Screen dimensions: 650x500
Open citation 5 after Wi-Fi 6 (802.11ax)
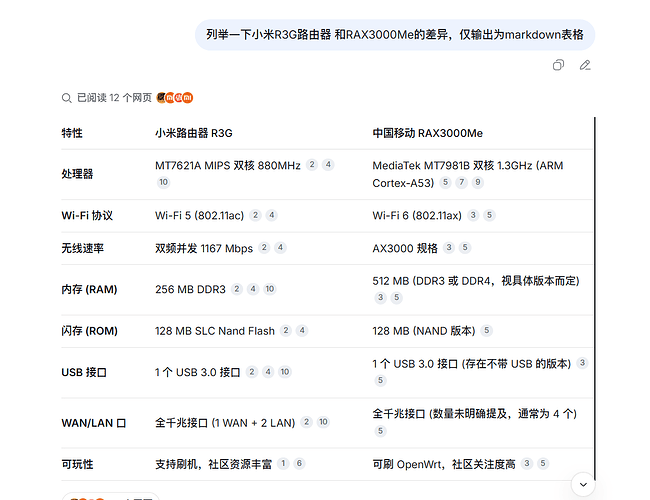click(x=490, y=215)
